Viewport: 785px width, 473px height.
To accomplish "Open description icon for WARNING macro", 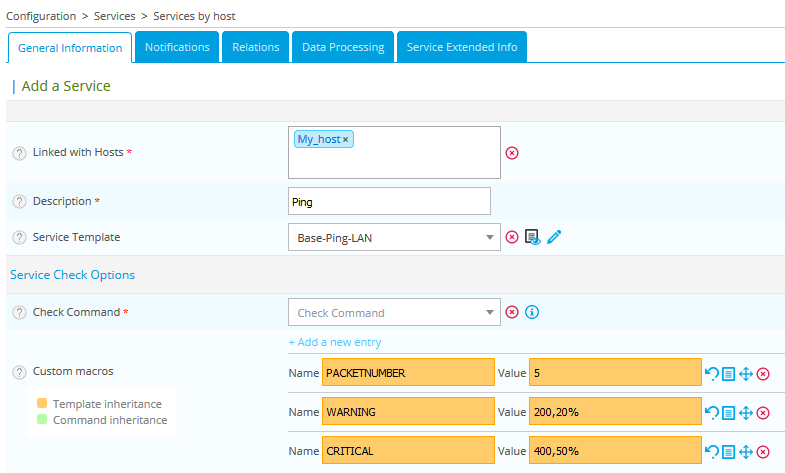I will (x=728, y=412).
